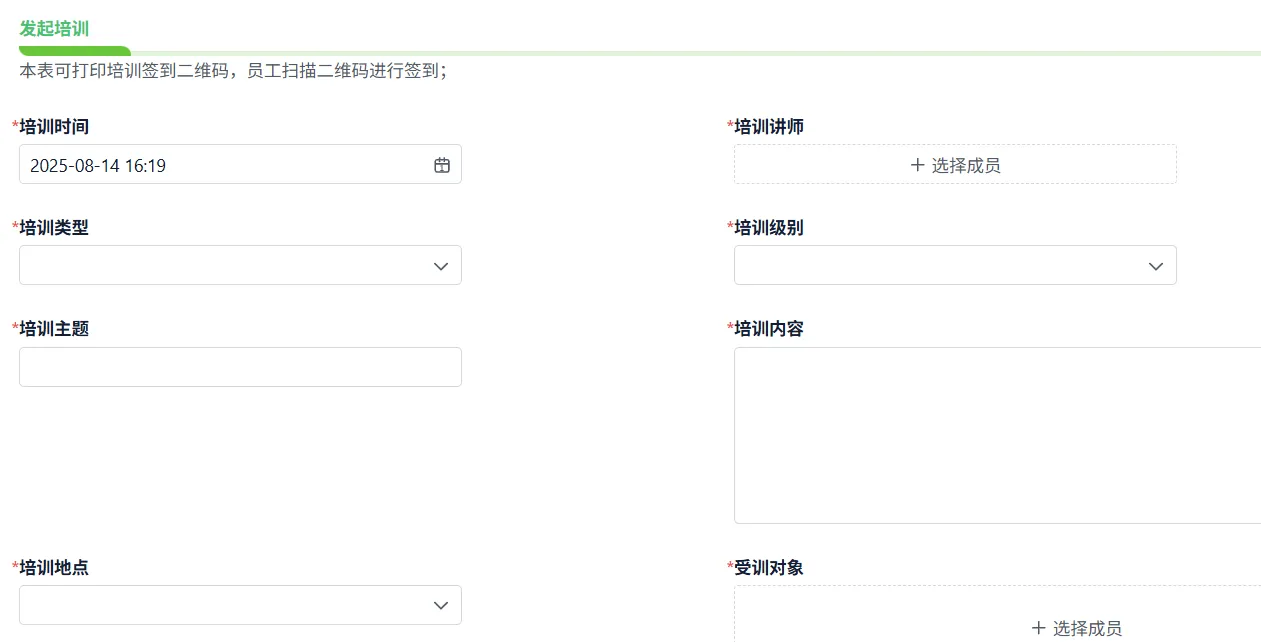This screenshot has height=642, width=1261.
Task: Click the 培训讲师 field label
Action: 769,127
